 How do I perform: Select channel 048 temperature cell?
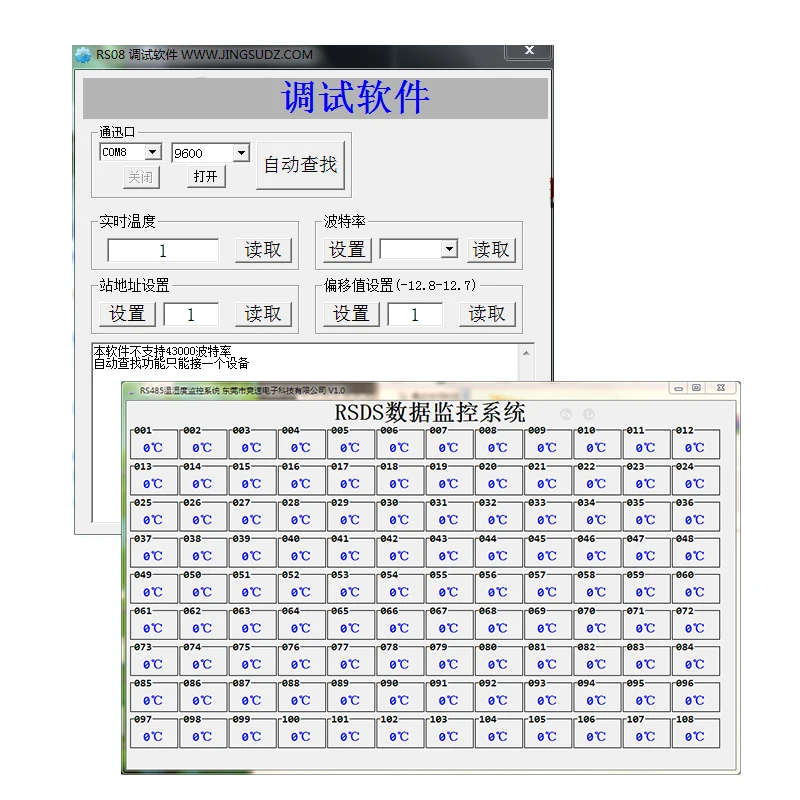[695, 553]
